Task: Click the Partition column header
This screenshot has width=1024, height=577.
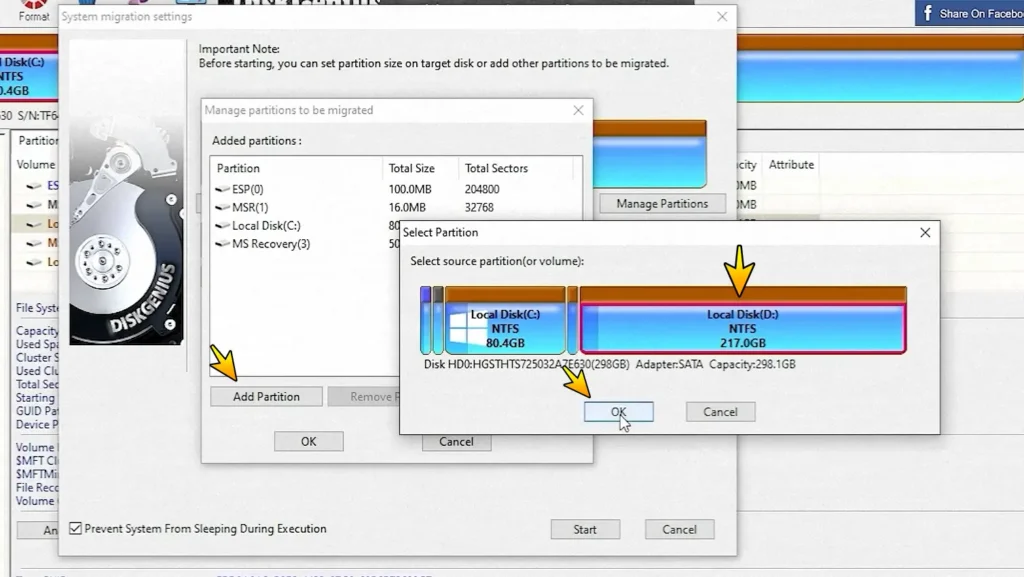Action: [x=296, y=168]
